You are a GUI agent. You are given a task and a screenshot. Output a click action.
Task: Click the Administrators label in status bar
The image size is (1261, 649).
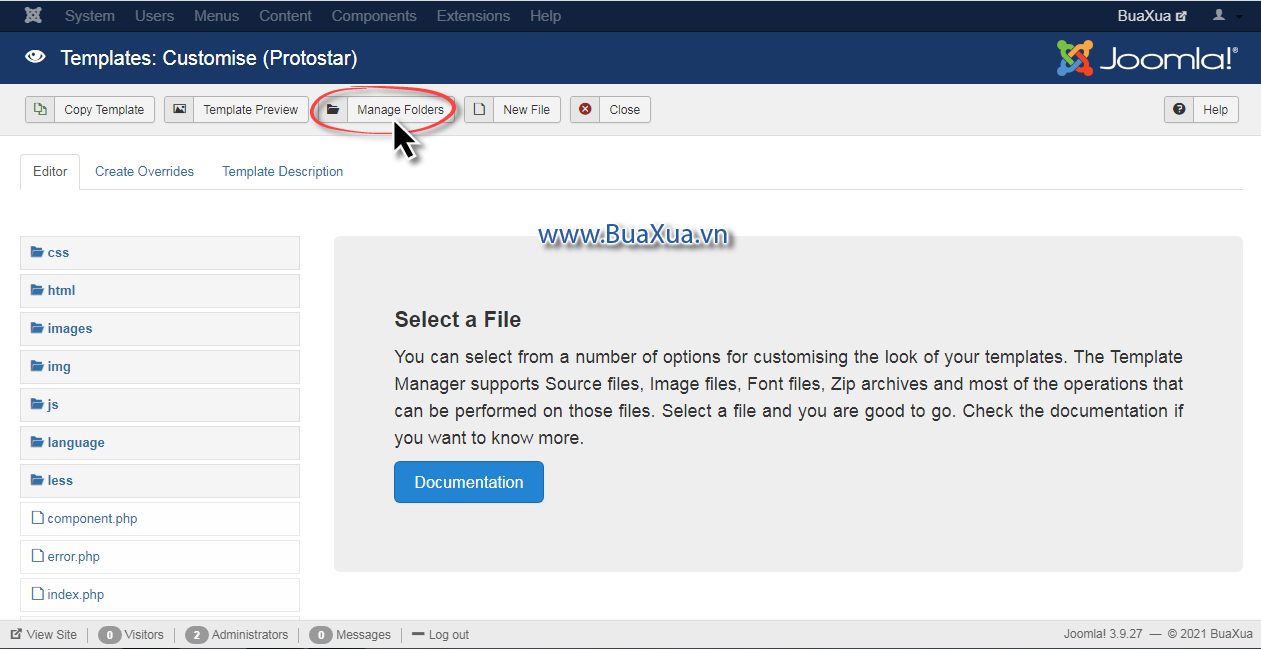point(250,635)
